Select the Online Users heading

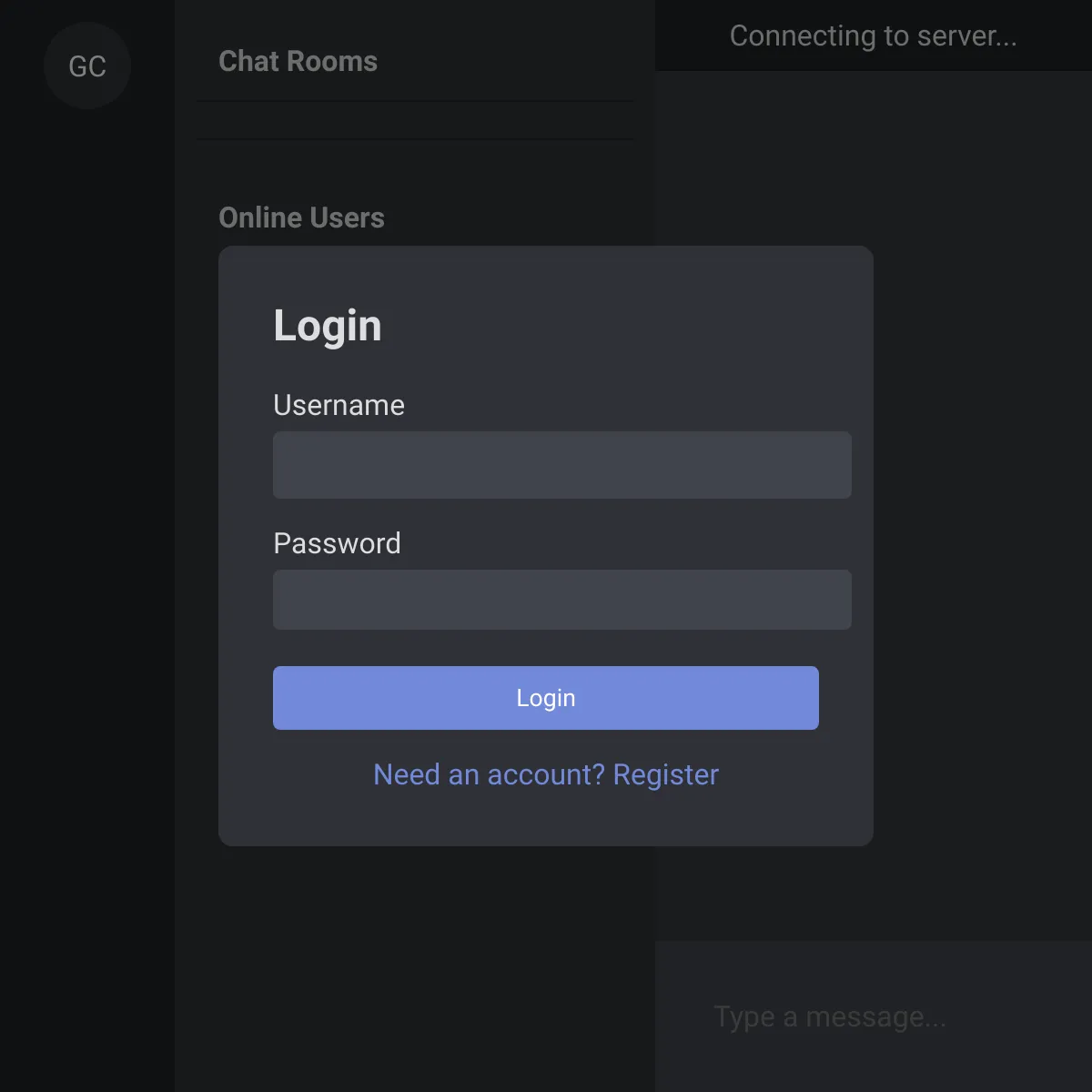click(301, 217)
